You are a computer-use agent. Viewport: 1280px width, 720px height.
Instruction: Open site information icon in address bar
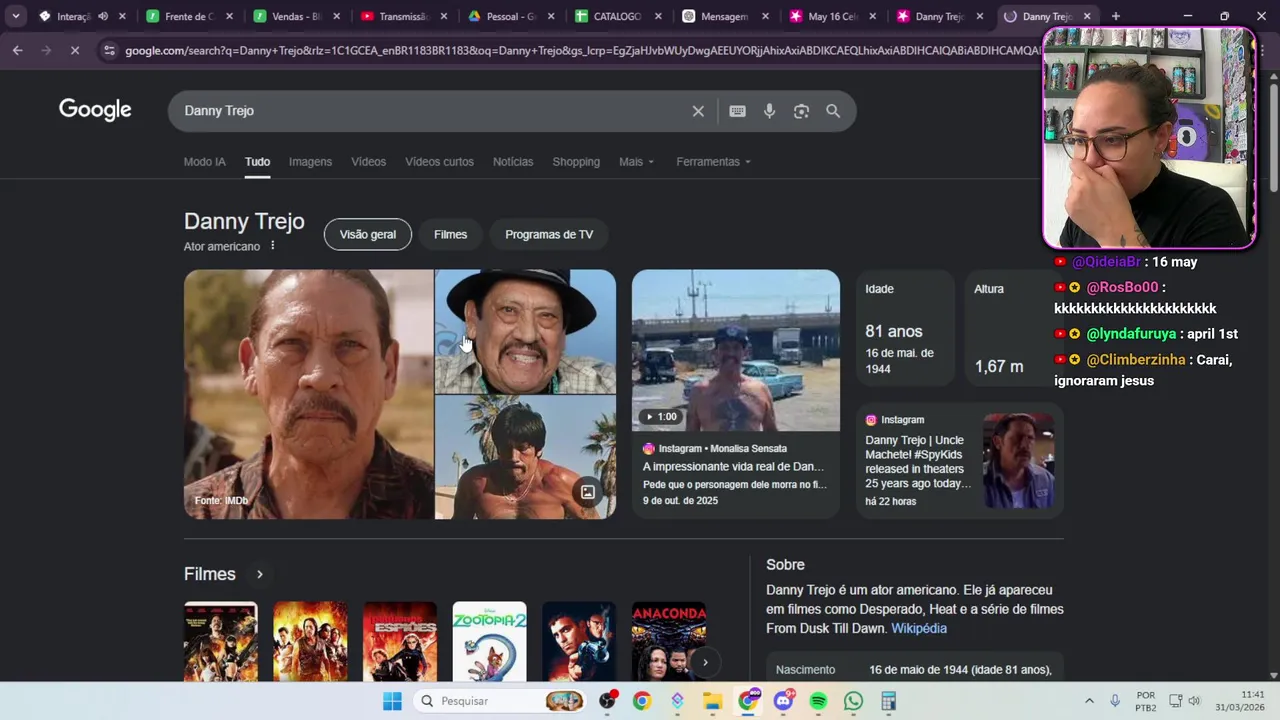click(109, 50)
